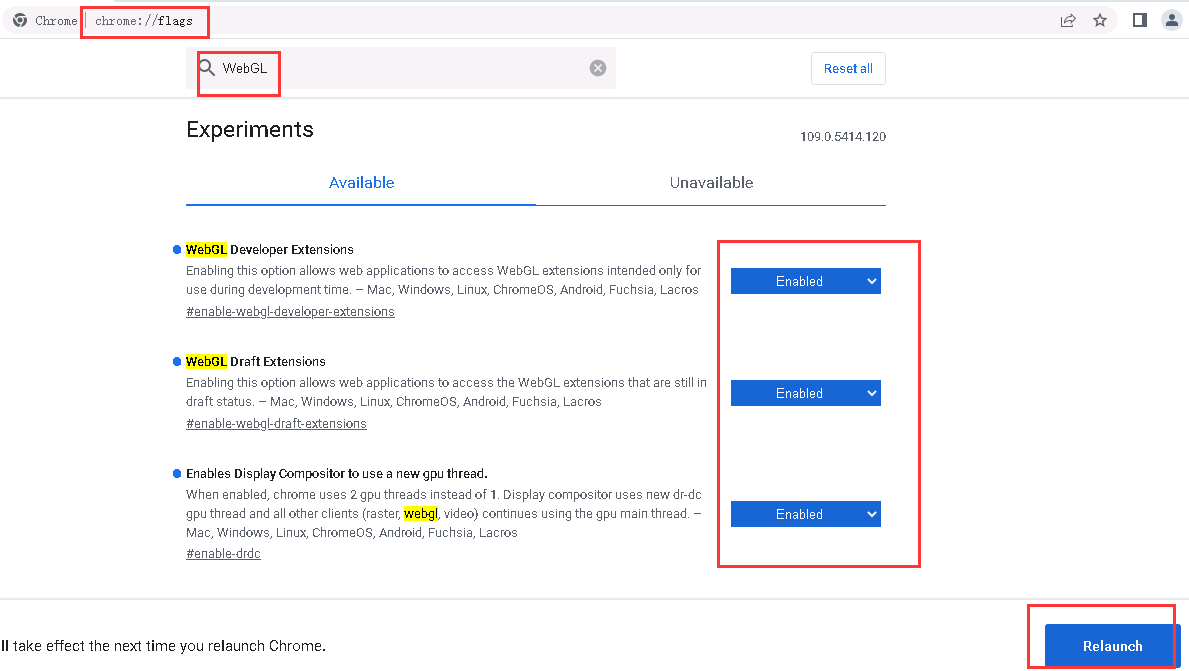Click blue dot beside WebGL Developer Extensions
Image resolution: width=1189 pixels, height=671 pixels.
click(x=177, y=249)
